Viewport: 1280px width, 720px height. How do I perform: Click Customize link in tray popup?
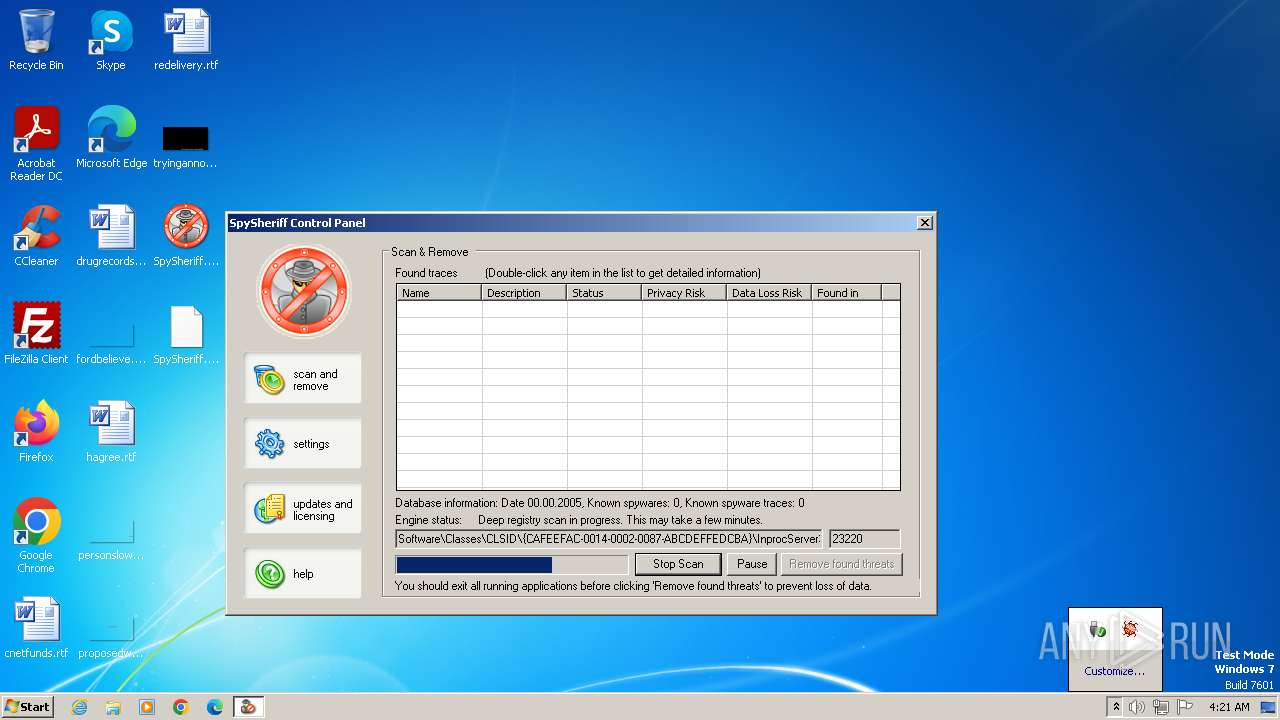pyautogui.click(x=1114, y=671)
